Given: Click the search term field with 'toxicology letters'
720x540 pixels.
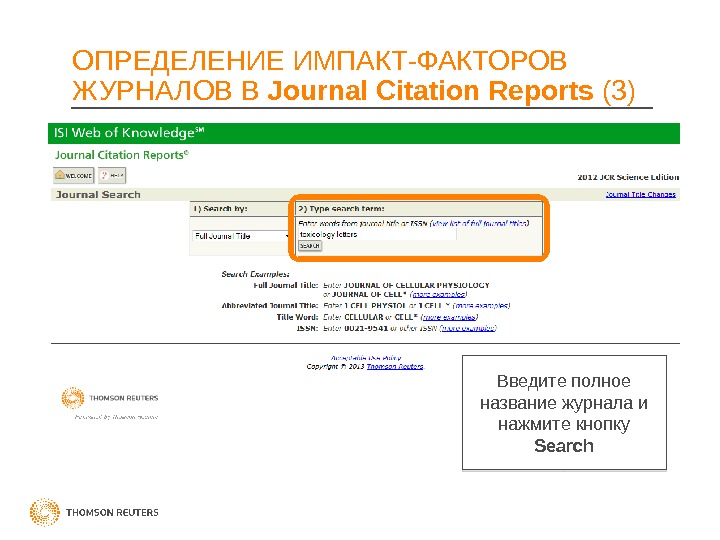Looking at the screenshot, I should 377,234.
